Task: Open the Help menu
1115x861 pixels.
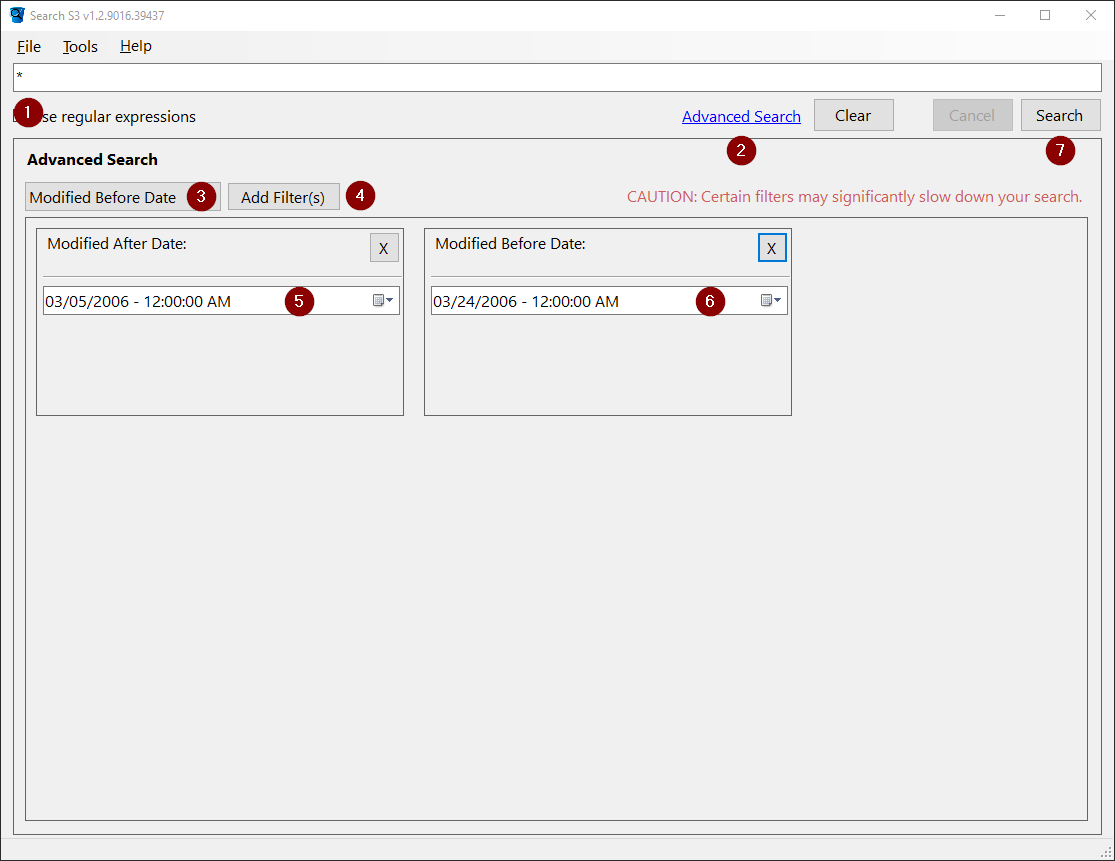Action: coord(135,46)
